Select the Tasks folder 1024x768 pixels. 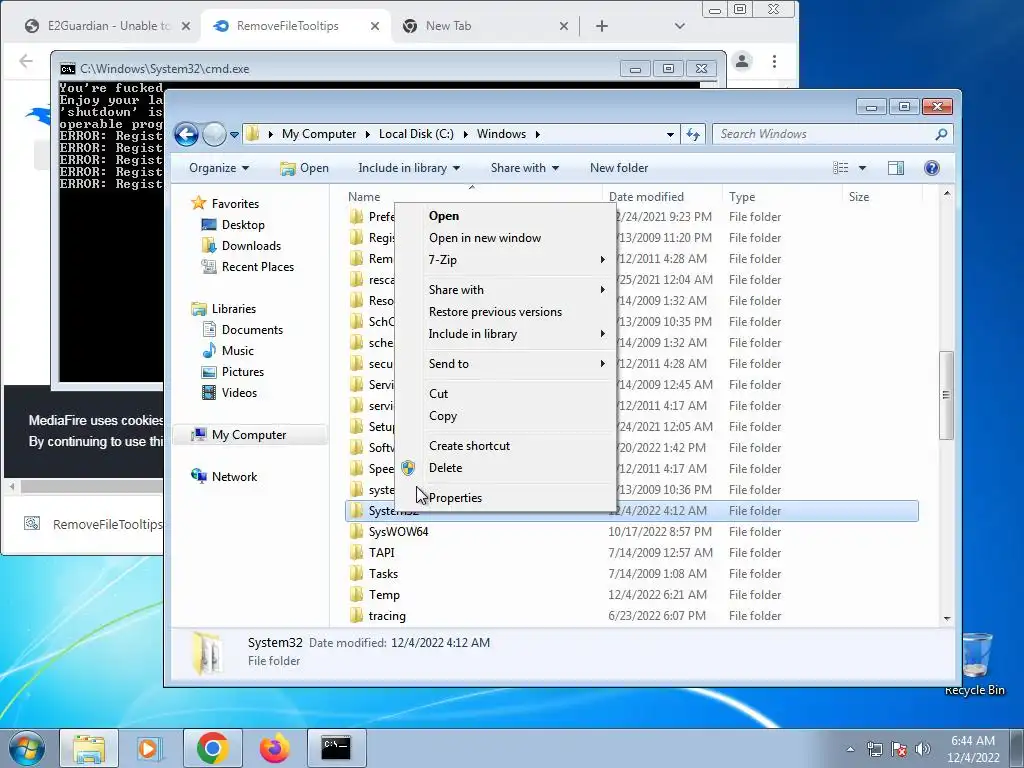click(x=383, y=573)
